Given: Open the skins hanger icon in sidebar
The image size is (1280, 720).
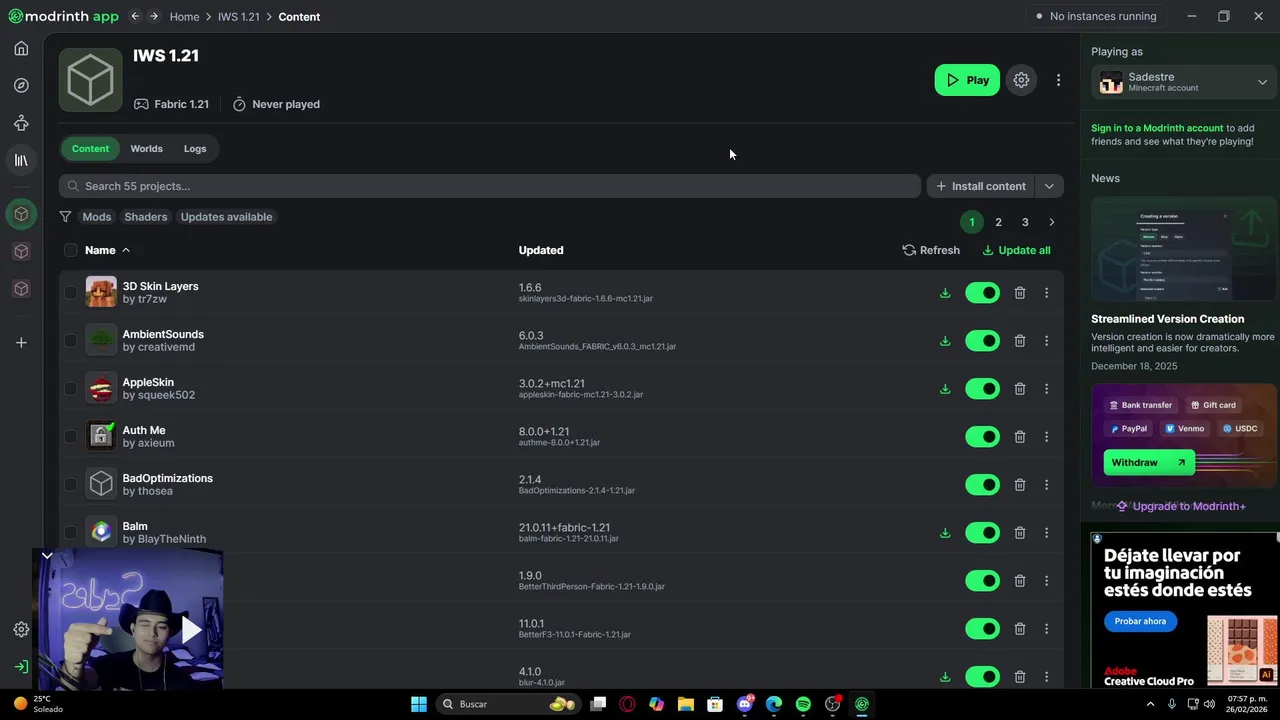Looking at the screenshot, I should (21, 123).
